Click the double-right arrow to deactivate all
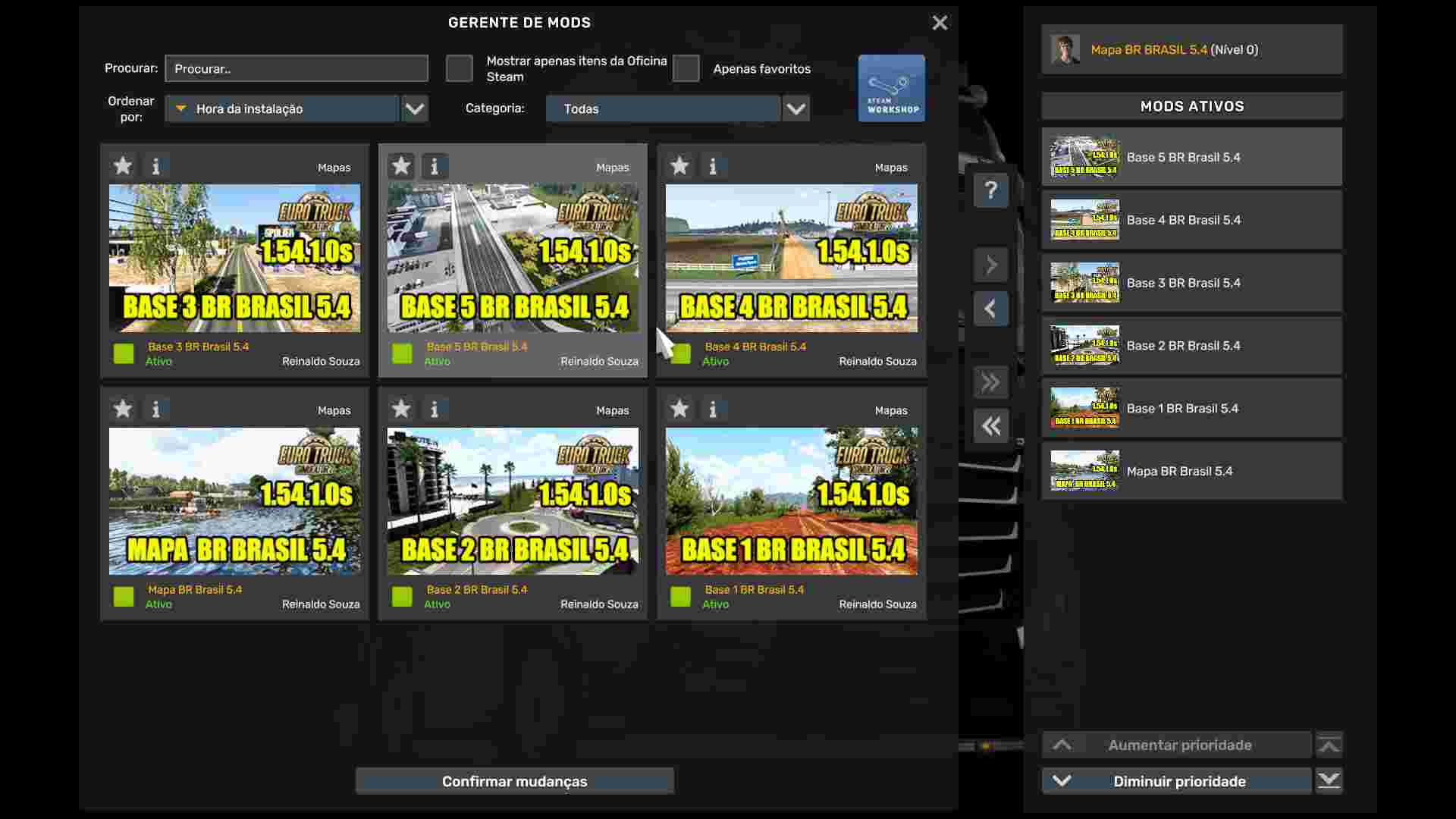1456x819 pixels. pos(991,382)
